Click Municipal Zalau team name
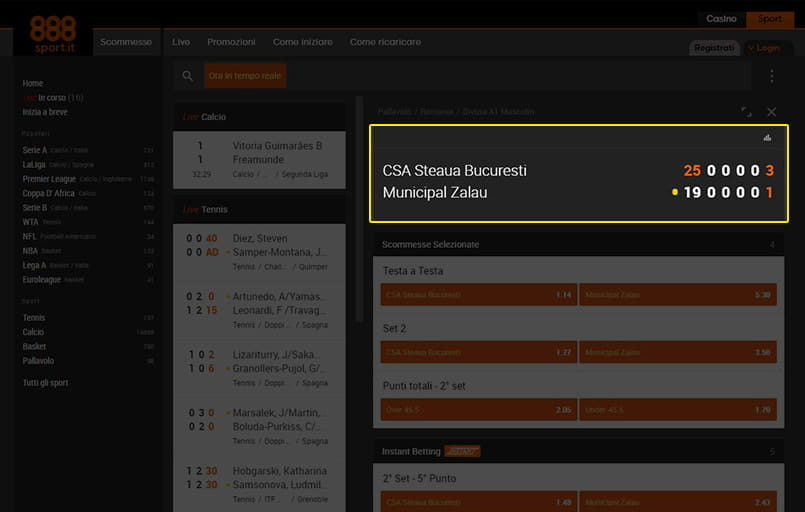This screenshot has height=512, width=805. click(x=435, y=193)
